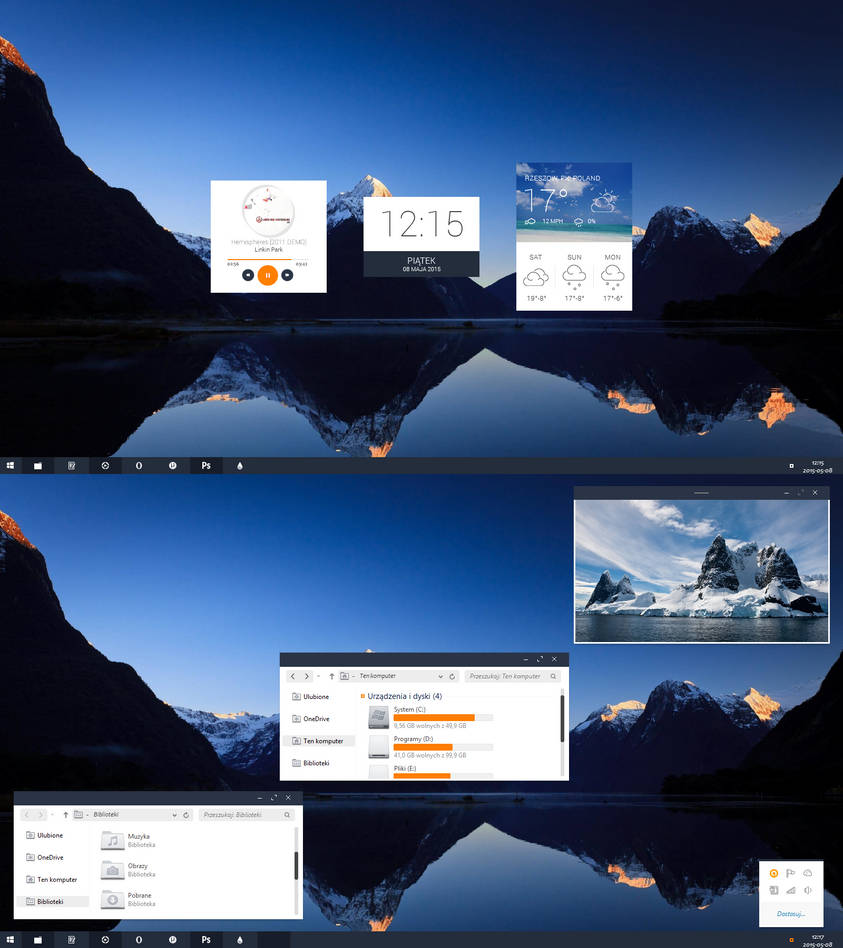This screenshot has width=843, height=948.
Task: Open the network signal icon in tray popup
Action: 790,890
